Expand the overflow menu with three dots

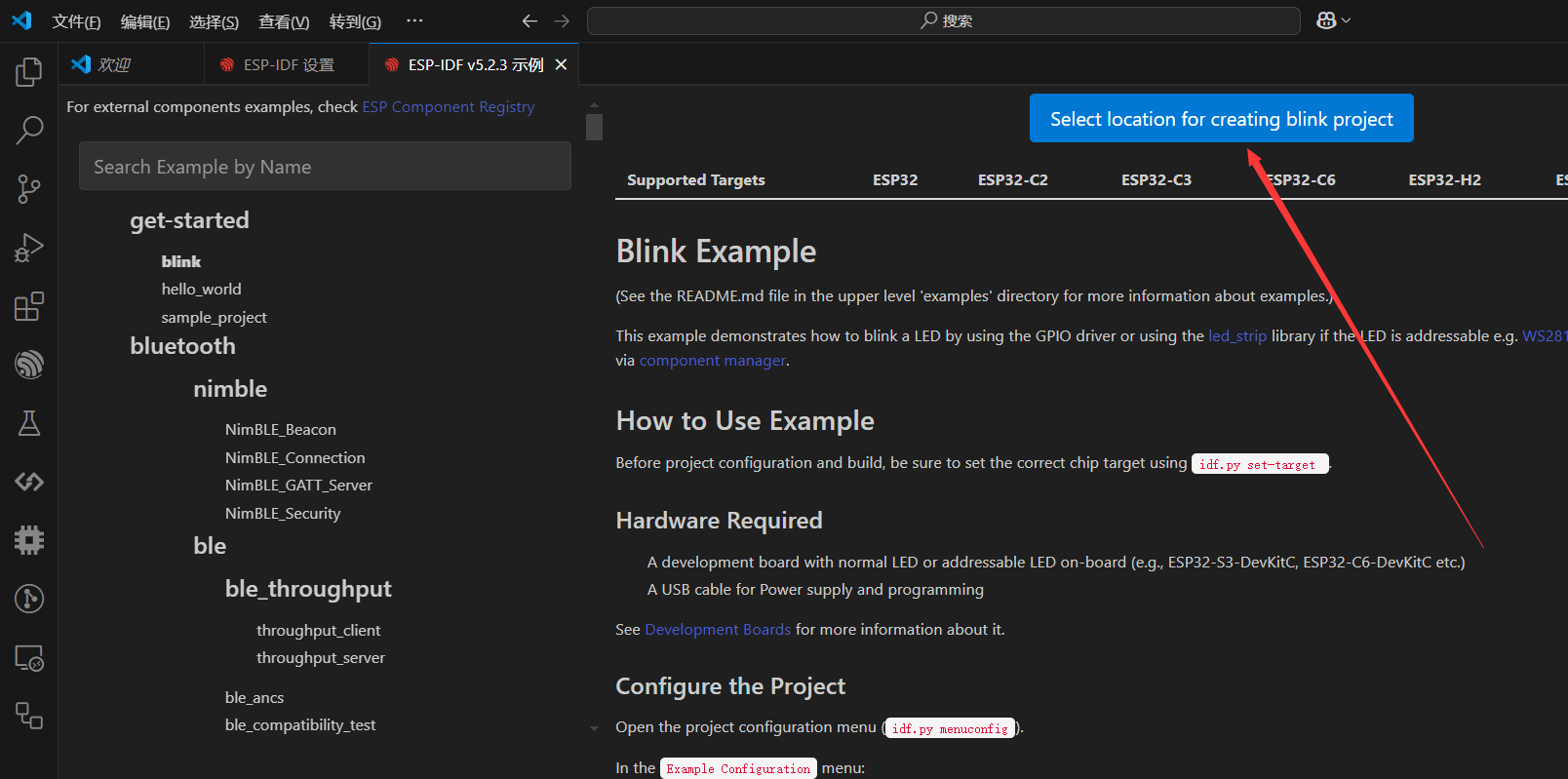pos(414,20)
